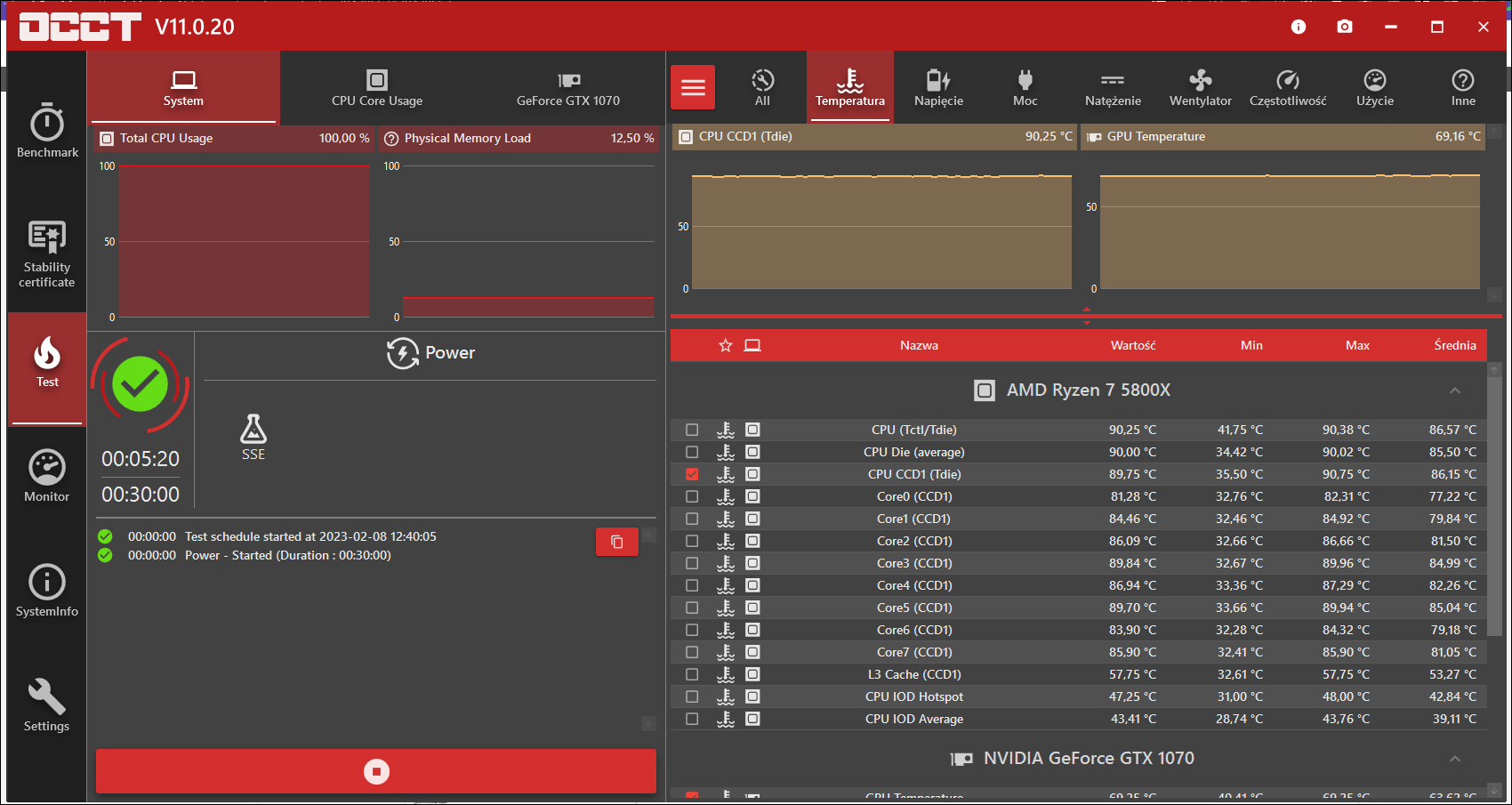1512x805 pixels.
Task: Switch to the All sensors tab
Action: 762,87
